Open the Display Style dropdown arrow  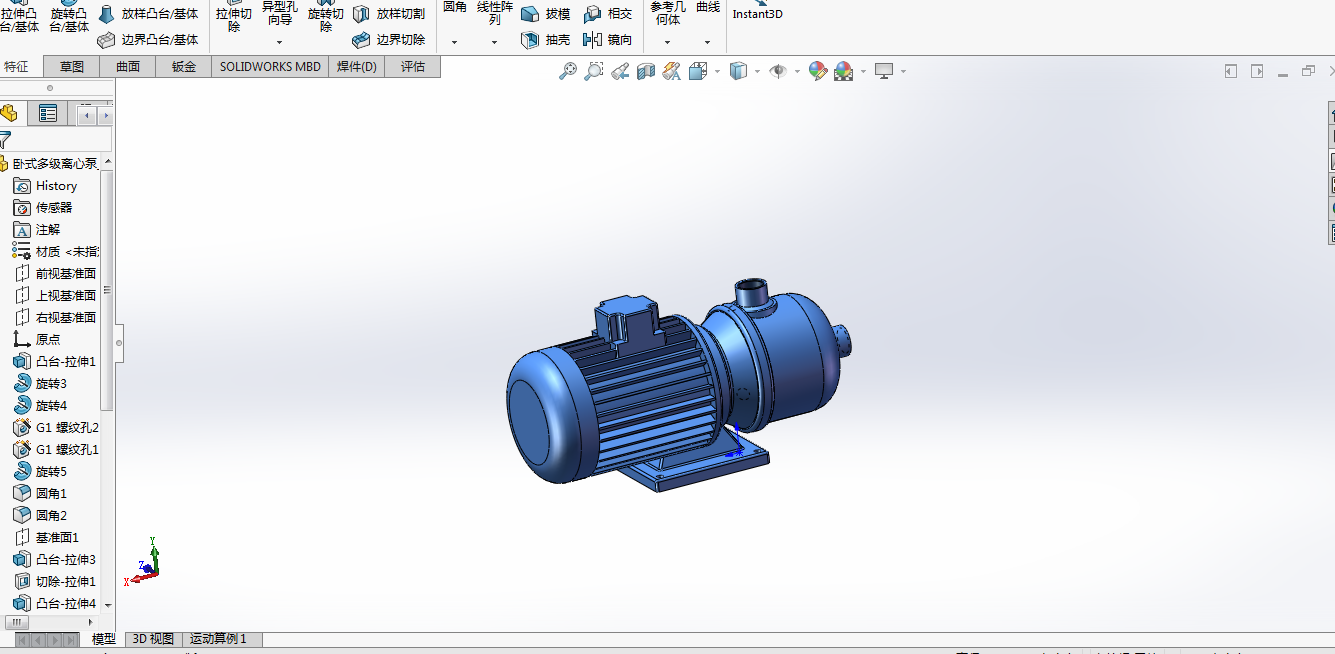pyautogui.click(x=757, y=71)
